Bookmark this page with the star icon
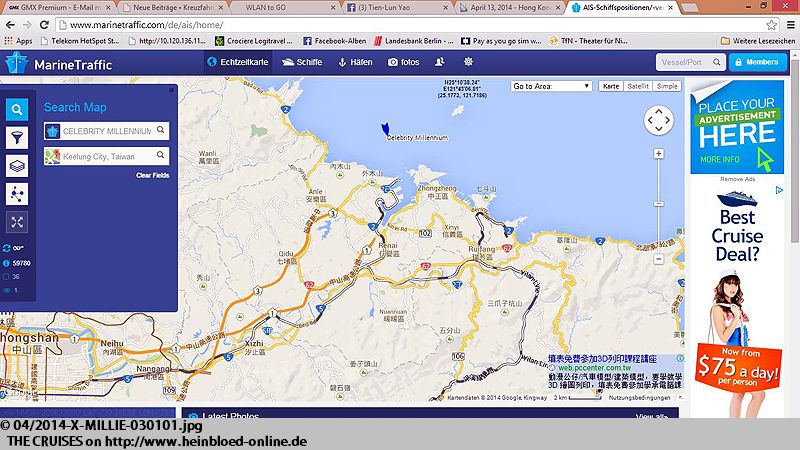 click(x=771, y=24)
